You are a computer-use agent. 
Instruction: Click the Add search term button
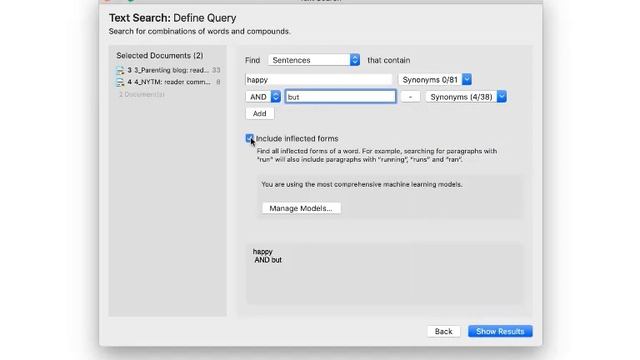point(260,113)
